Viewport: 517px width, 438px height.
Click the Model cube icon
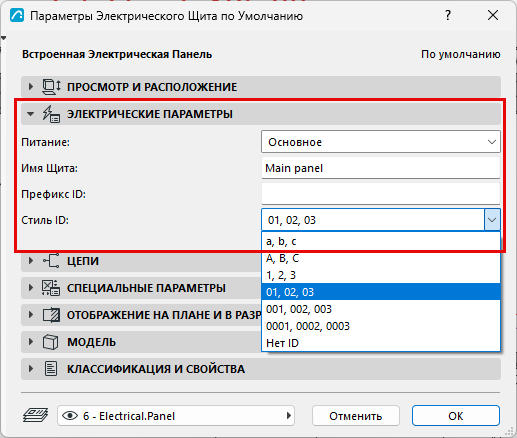pos(50,342)
